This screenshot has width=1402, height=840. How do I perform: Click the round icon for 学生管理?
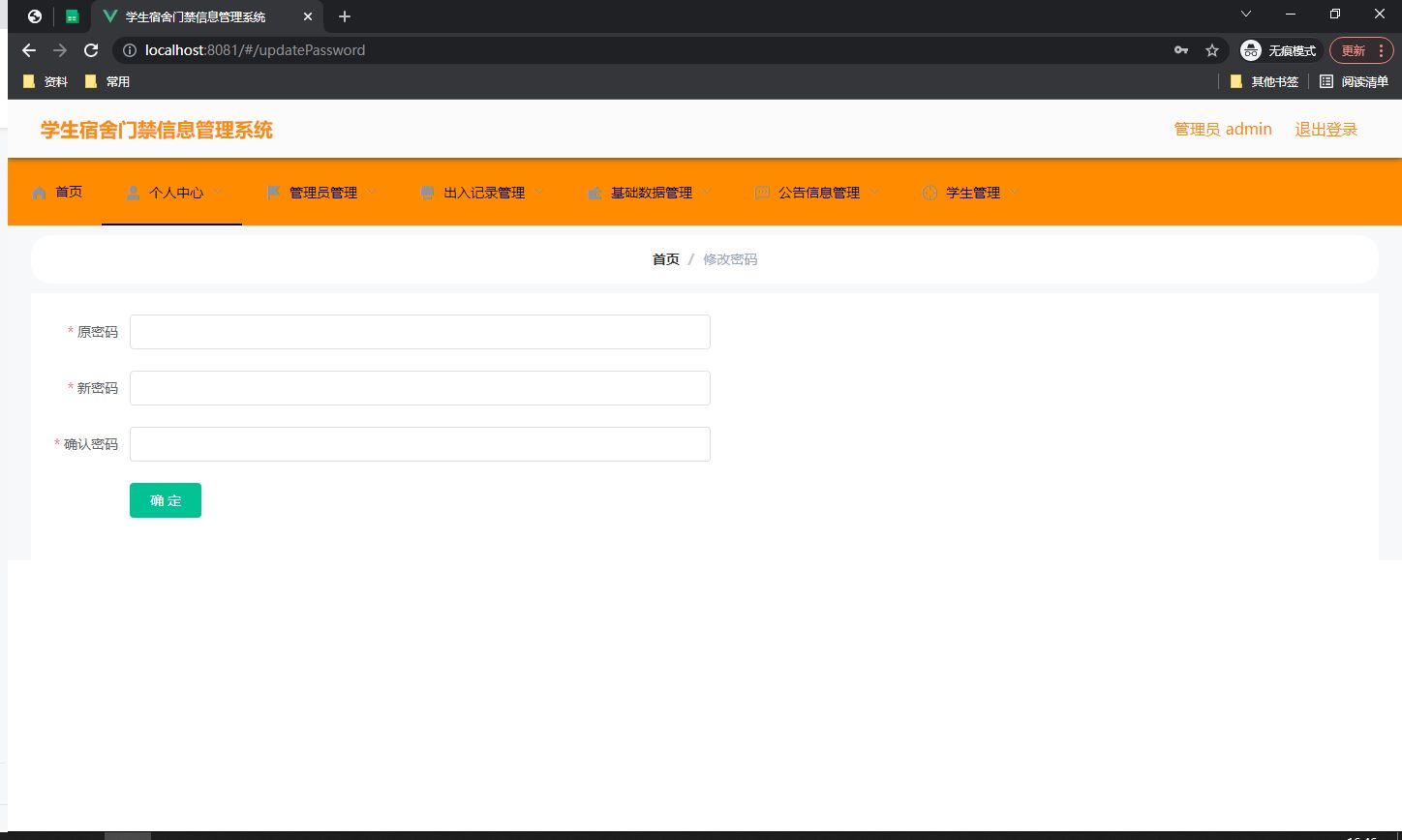[930, 193]
